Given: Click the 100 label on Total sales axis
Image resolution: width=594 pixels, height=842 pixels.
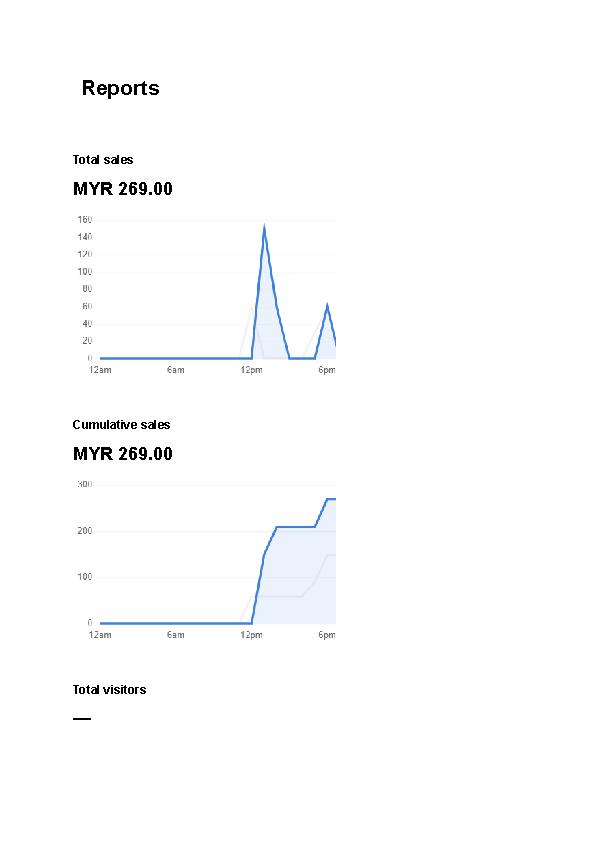Looking at the screenshot, I should pos(84,272).
